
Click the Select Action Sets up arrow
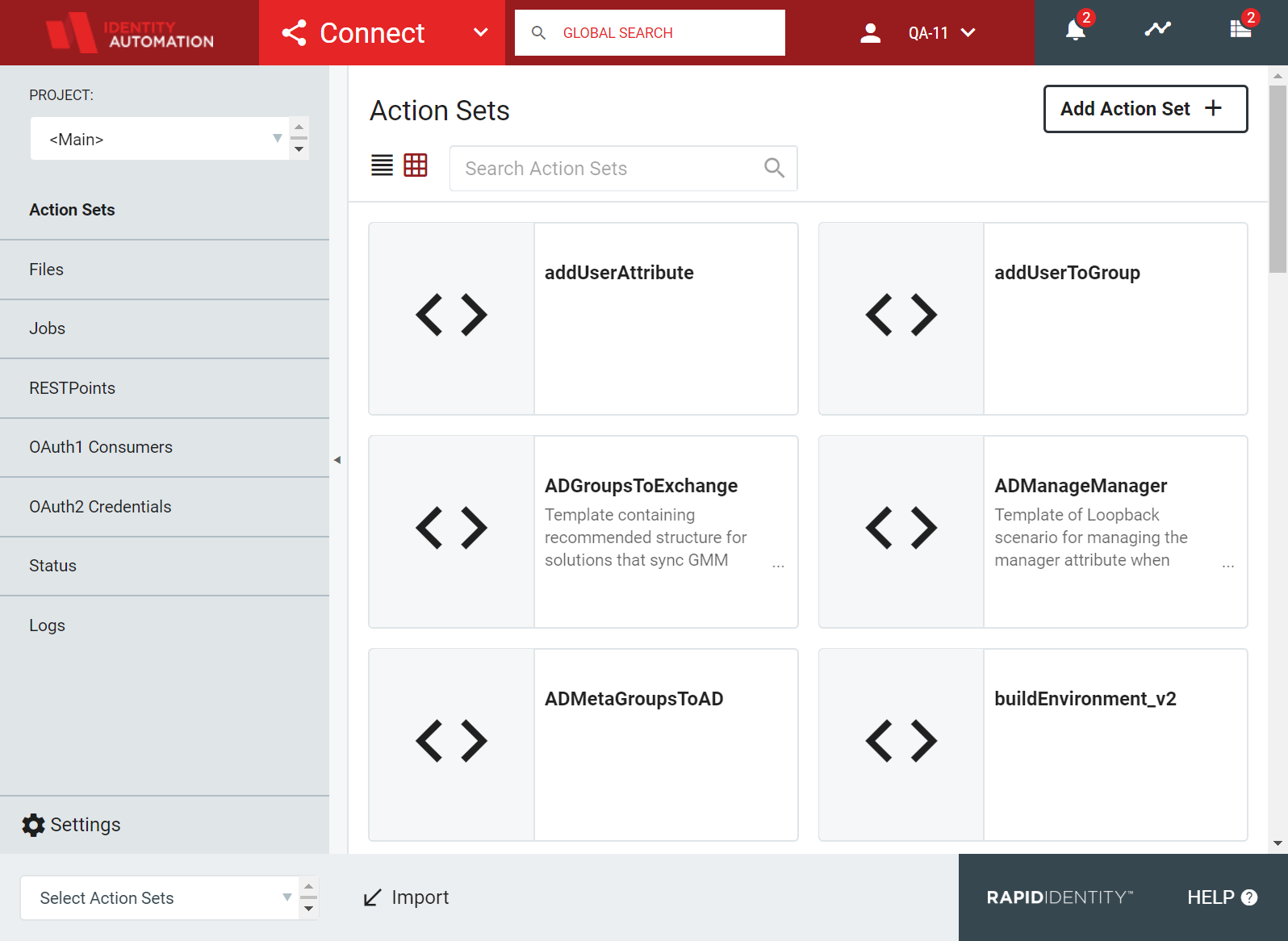308,887
